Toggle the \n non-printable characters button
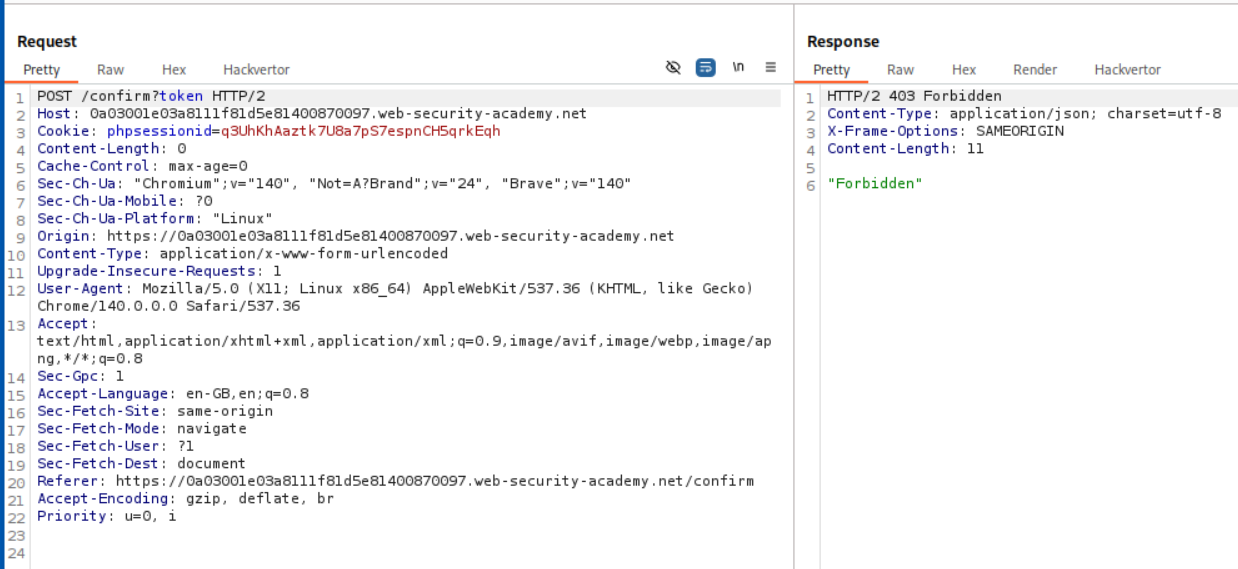The image size is (1238, 569). pyautogui.click(x=738, y=68)
